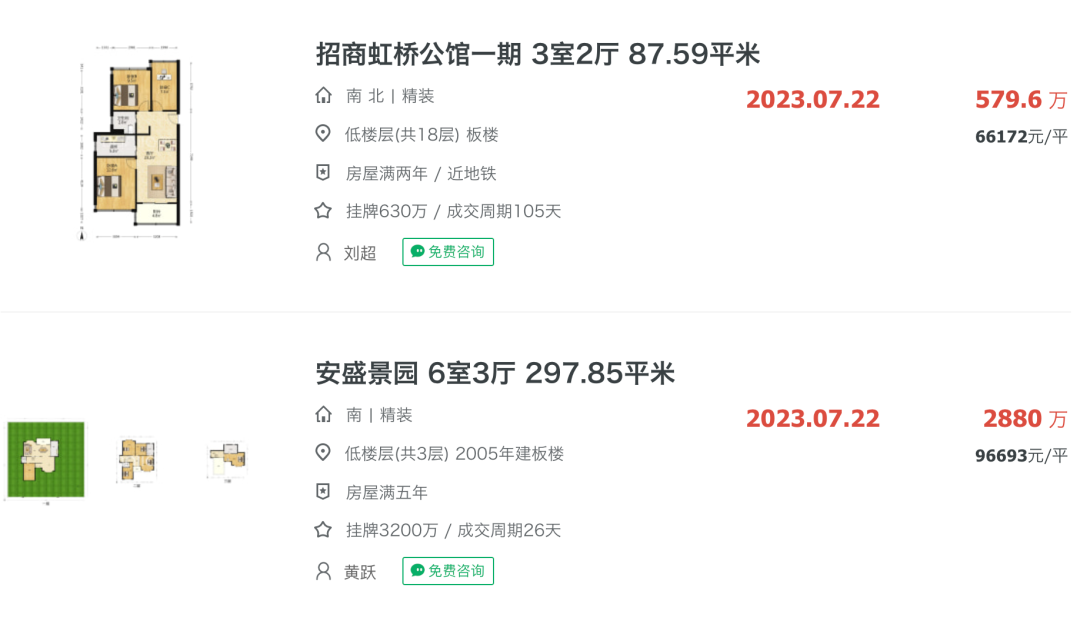
Task: Click star icon beside 挂牌630万
Action: 323,211
